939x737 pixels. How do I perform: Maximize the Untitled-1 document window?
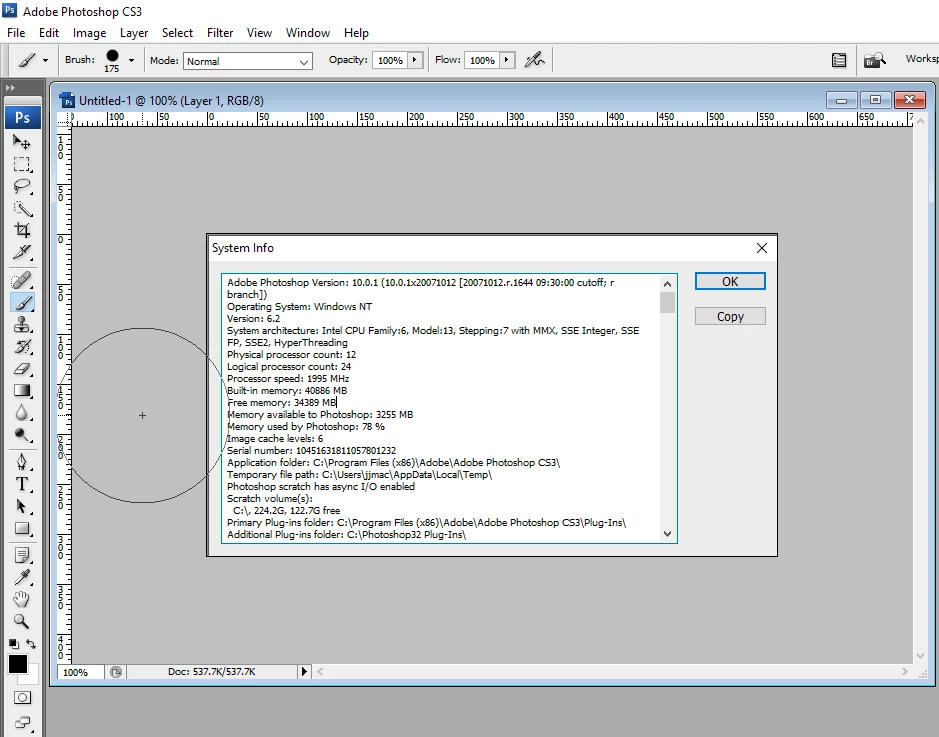pos(875,100)
